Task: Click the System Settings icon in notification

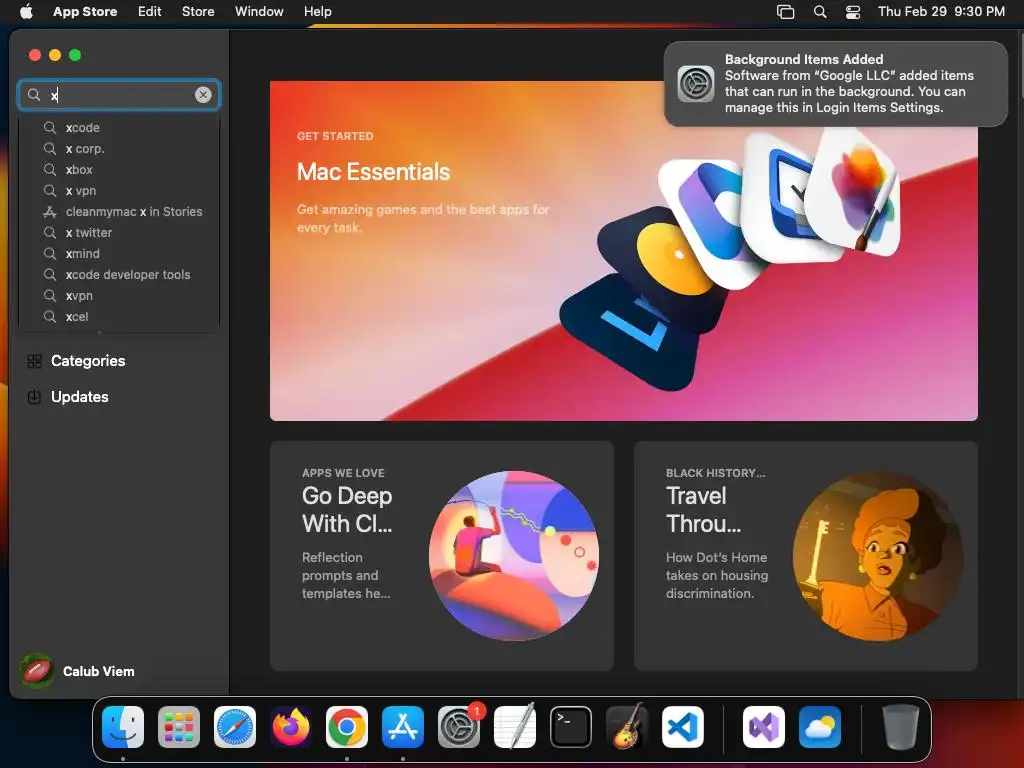Action: pyautogui.click(x=696, y=84)
